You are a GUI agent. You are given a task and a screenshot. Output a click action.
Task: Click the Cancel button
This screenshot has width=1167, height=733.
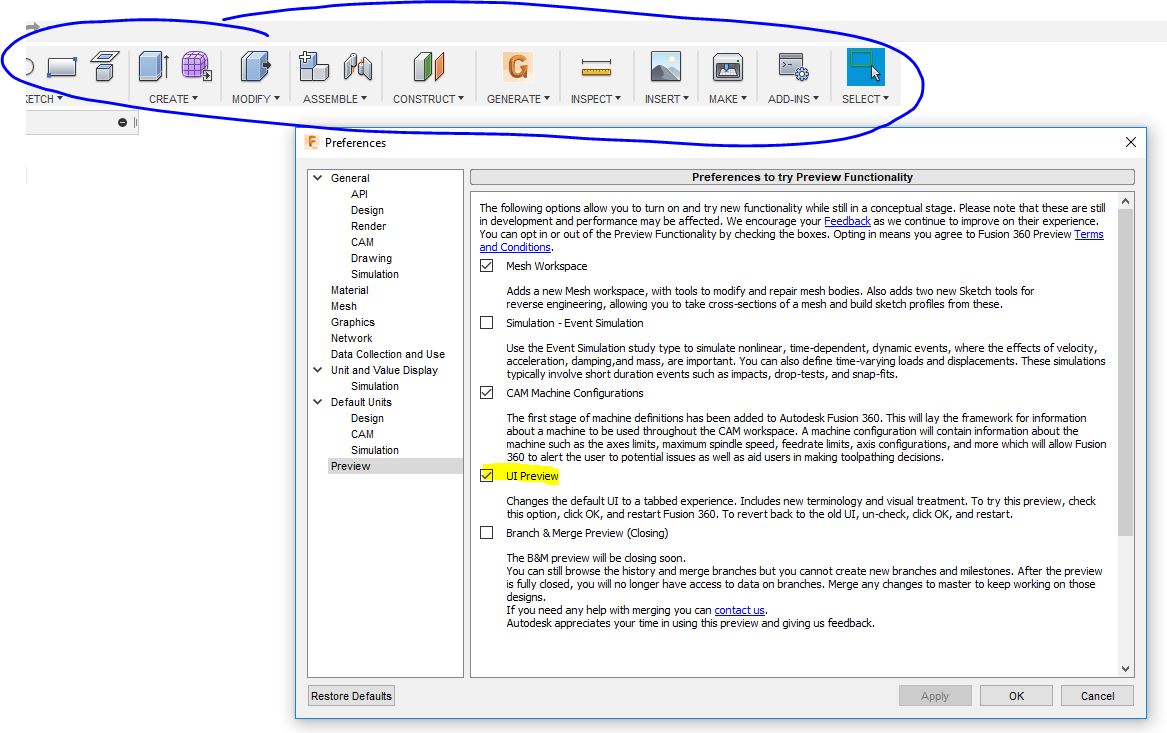tap(1098, 696)
